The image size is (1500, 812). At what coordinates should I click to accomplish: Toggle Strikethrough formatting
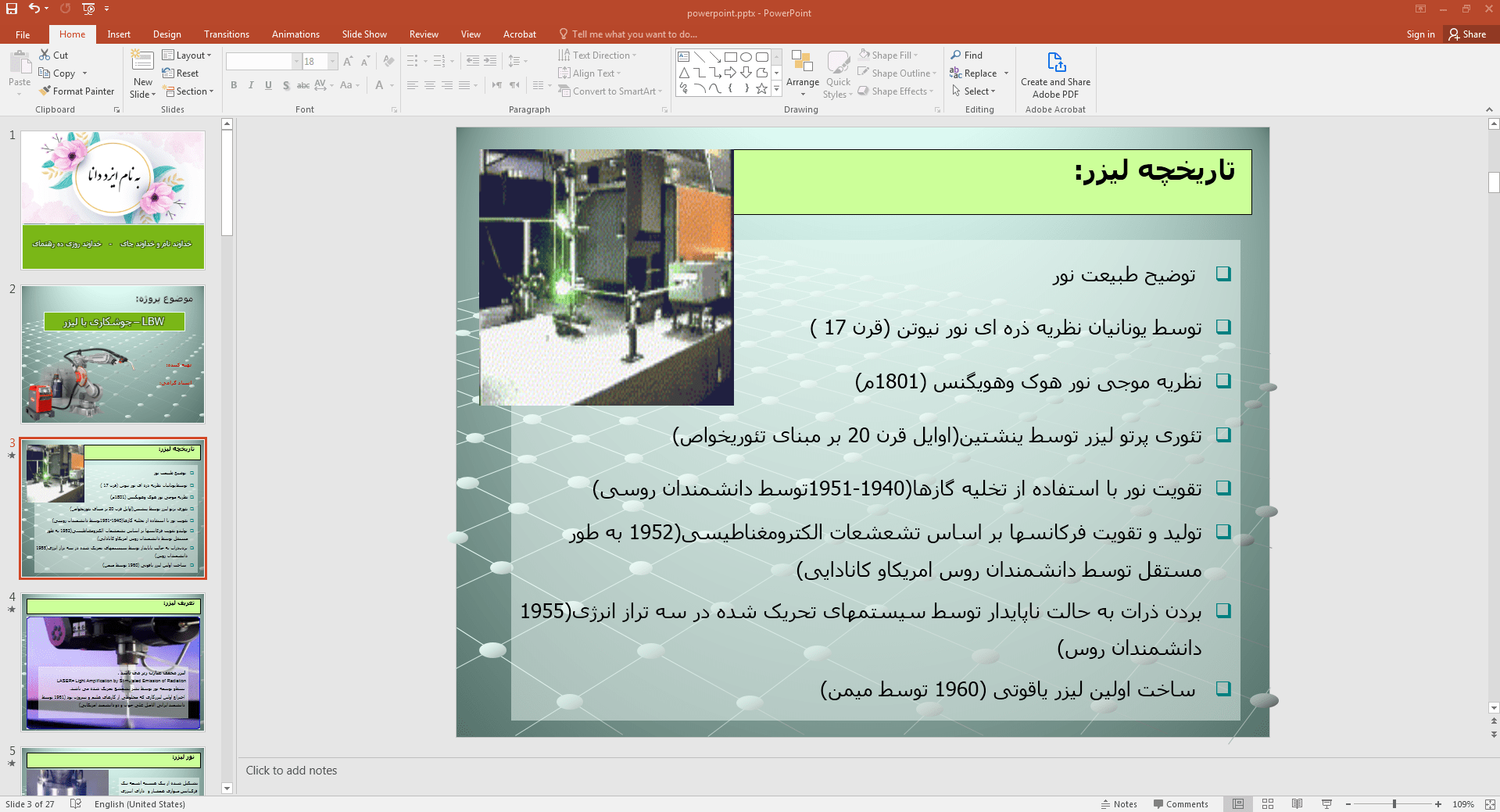point(303,85)
